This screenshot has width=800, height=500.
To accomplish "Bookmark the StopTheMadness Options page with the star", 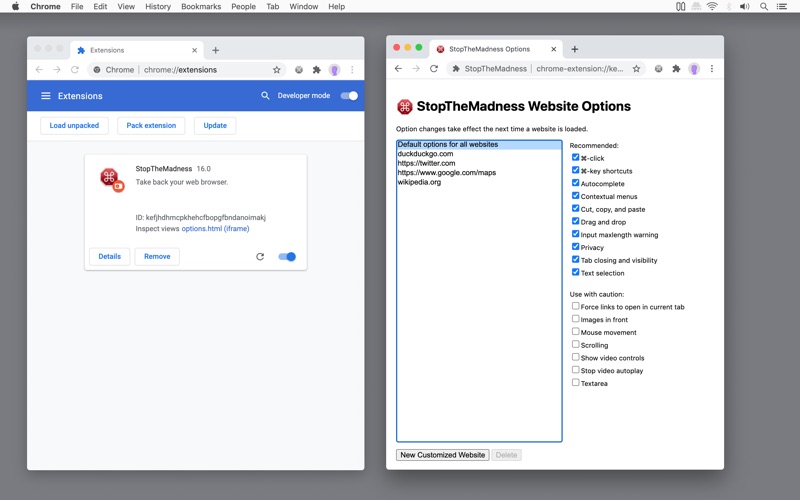I will click(636, 68).
